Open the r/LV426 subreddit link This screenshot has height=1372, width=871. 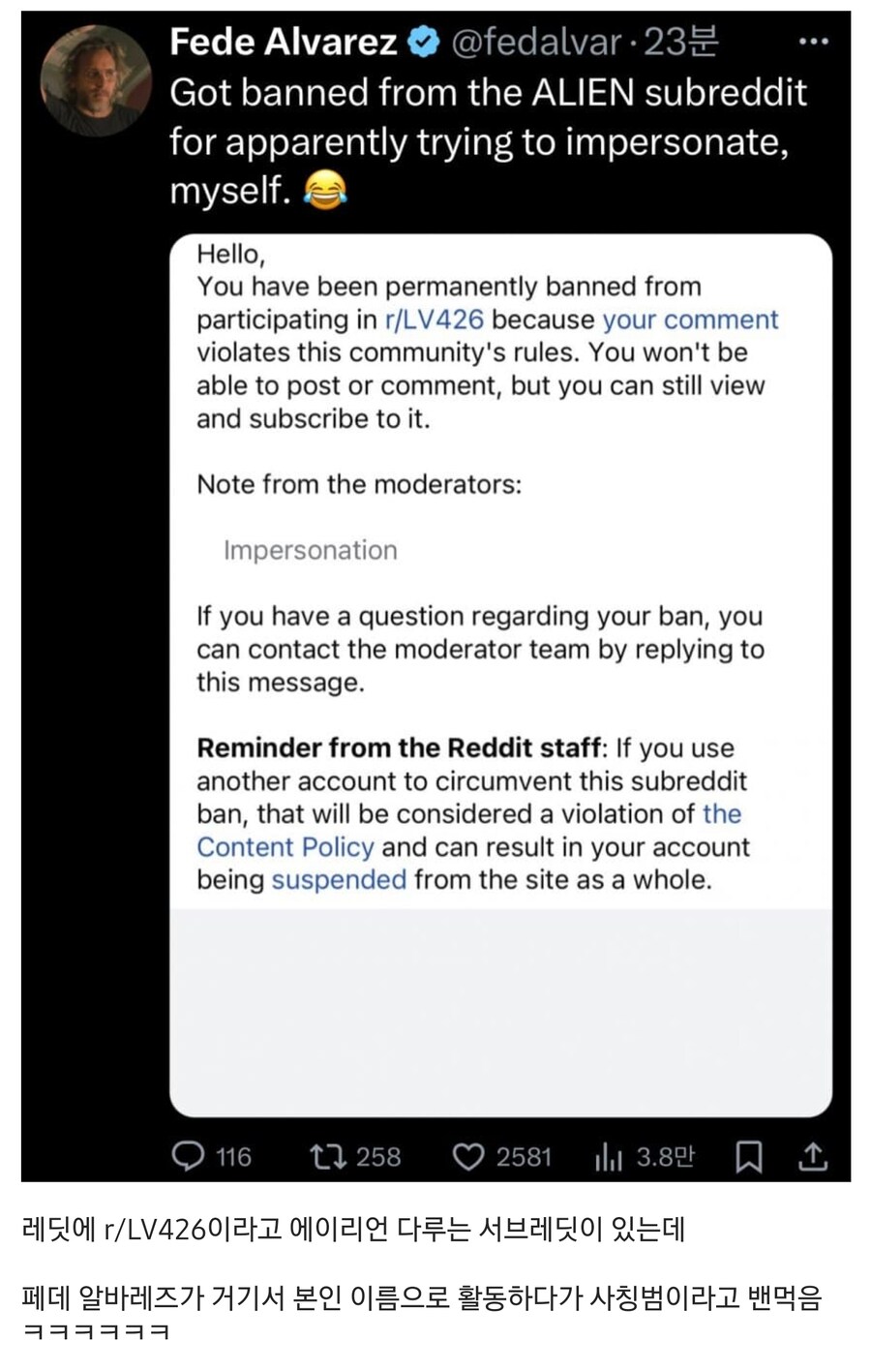pyautogui.click(x=434, y=320)
